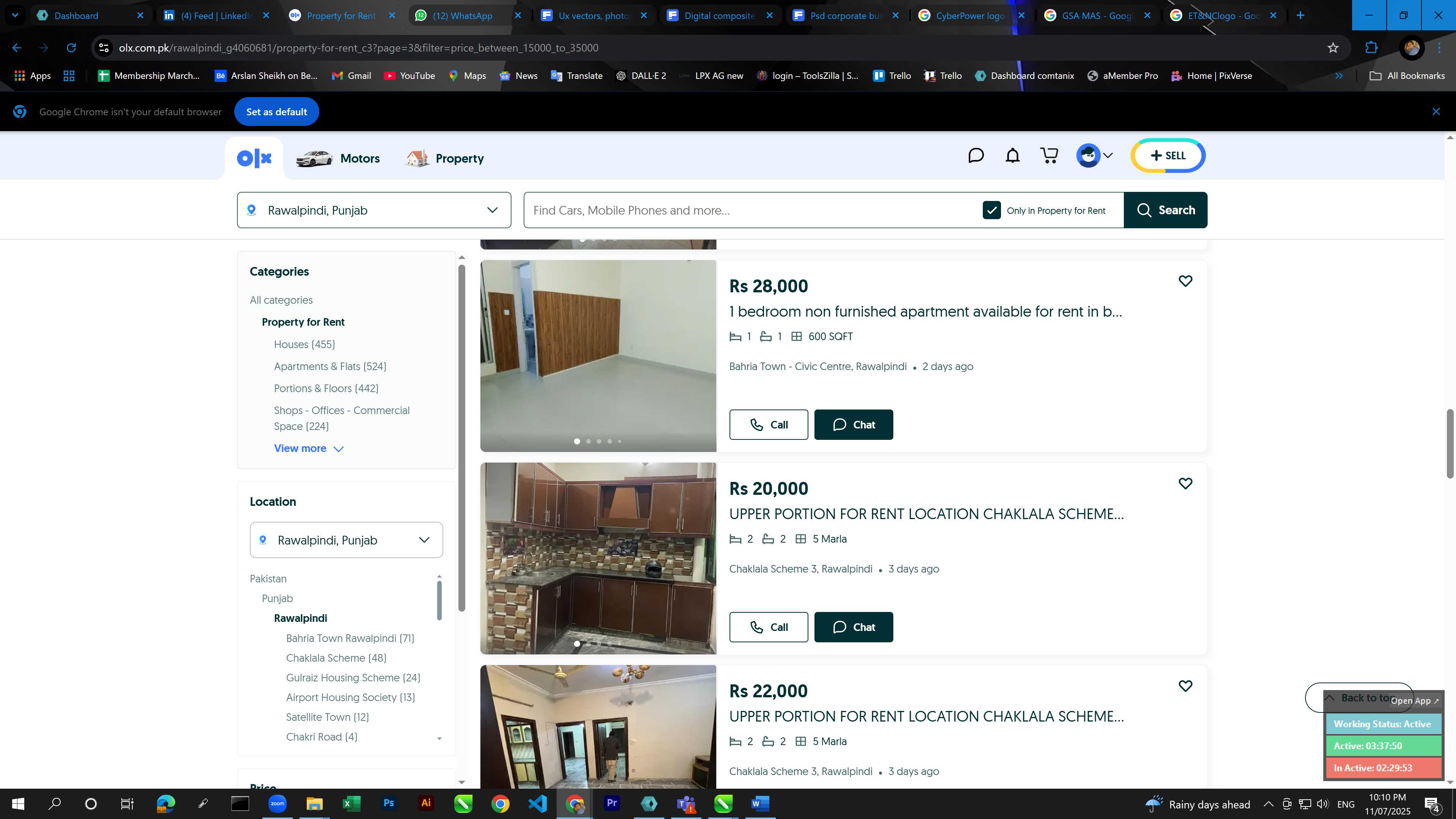Image resolution: width=1456 pixels, height=819 pixels.
Task: Switch to the WhatsApp tab
Action: tap(468, 15)
